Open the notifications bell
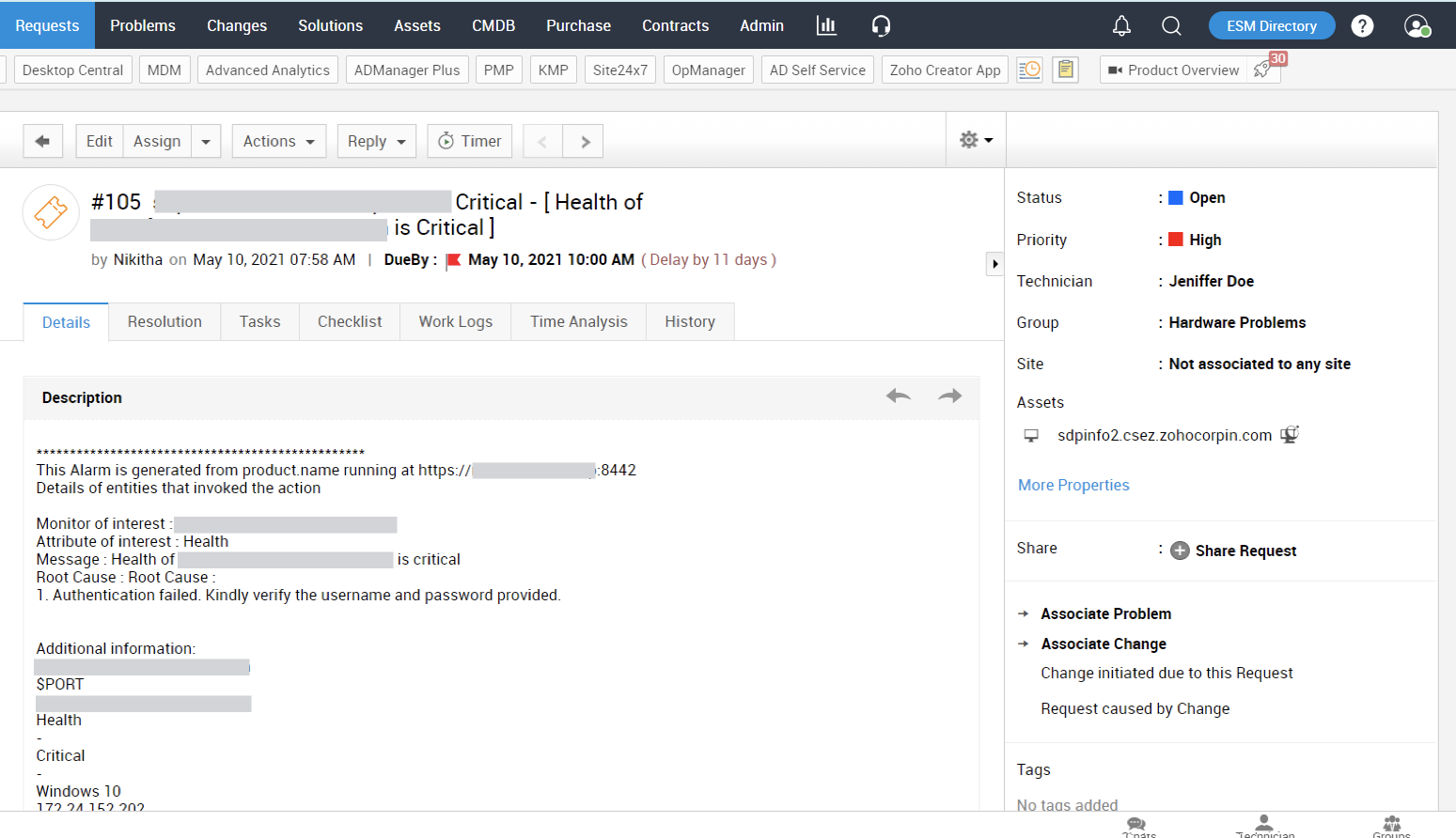This screenshot has height=838, width=1456. 1121,25
